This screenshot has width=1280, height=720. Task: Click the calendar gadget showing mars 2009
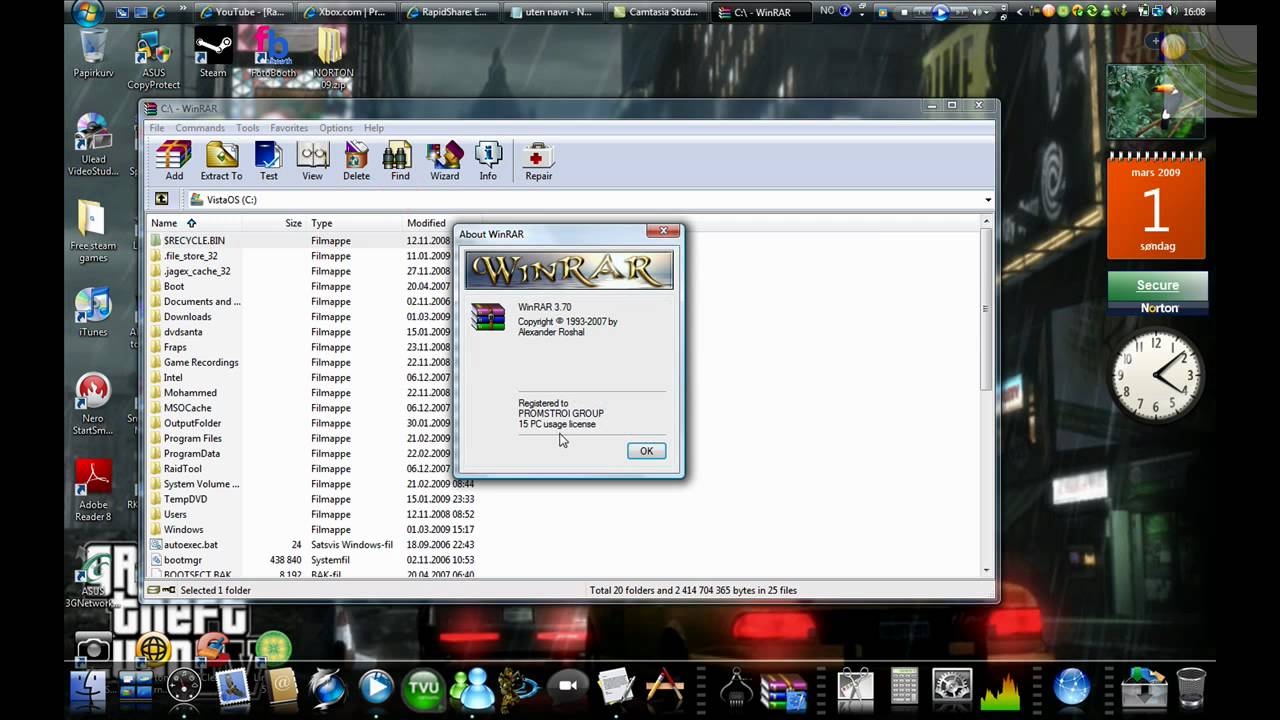coord(1156,207)
